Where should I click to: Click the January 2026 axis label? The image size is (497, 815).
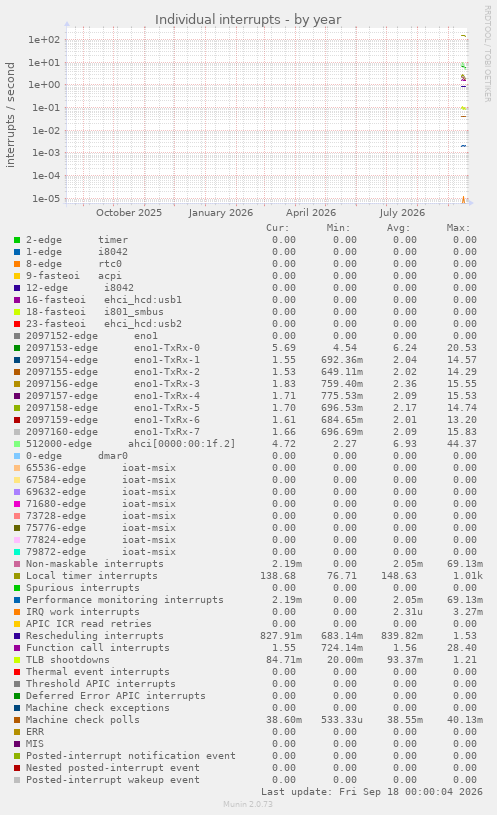220,213
